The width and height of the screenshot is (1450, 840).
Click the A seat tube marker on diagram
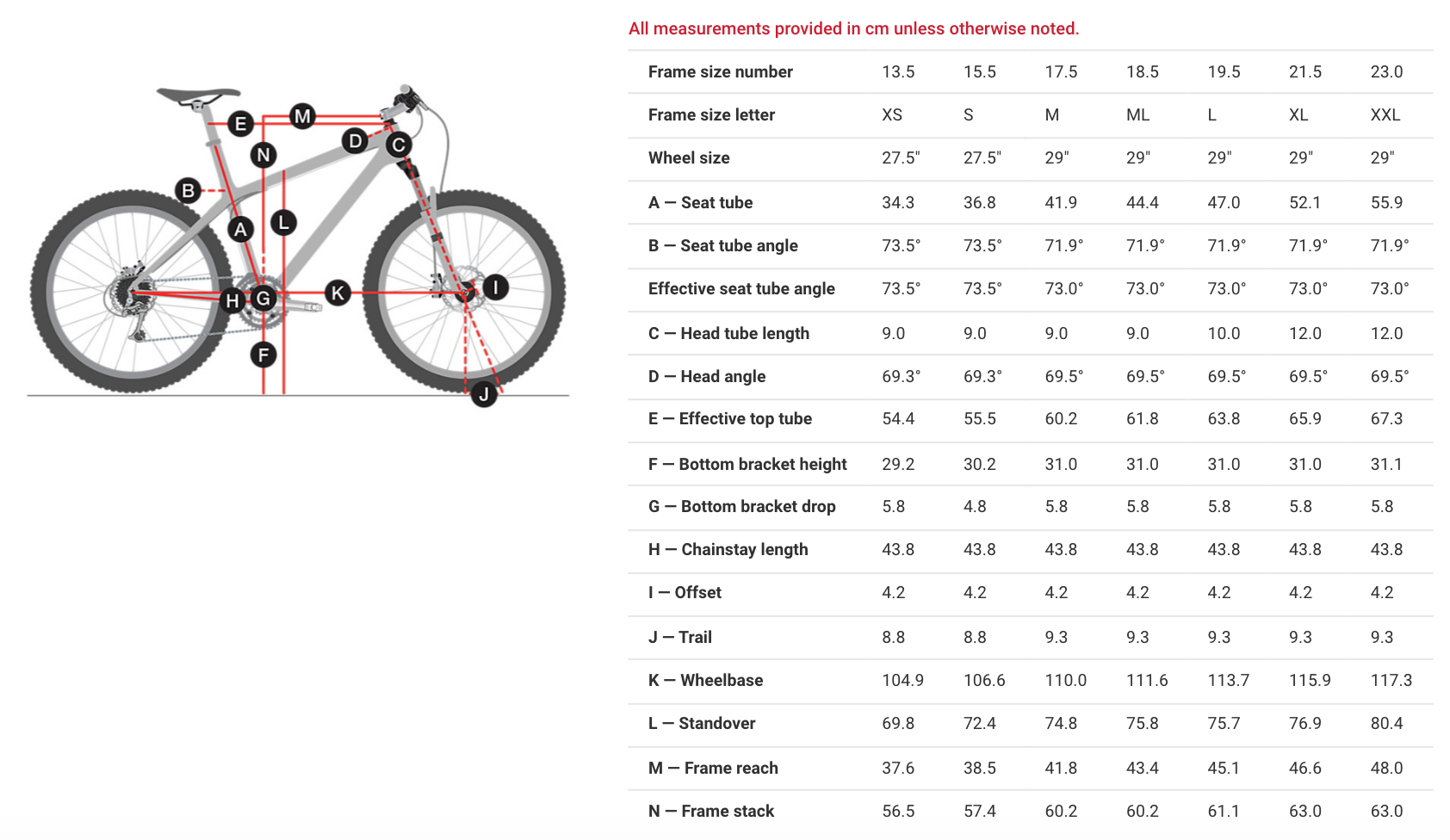[241, 229]
